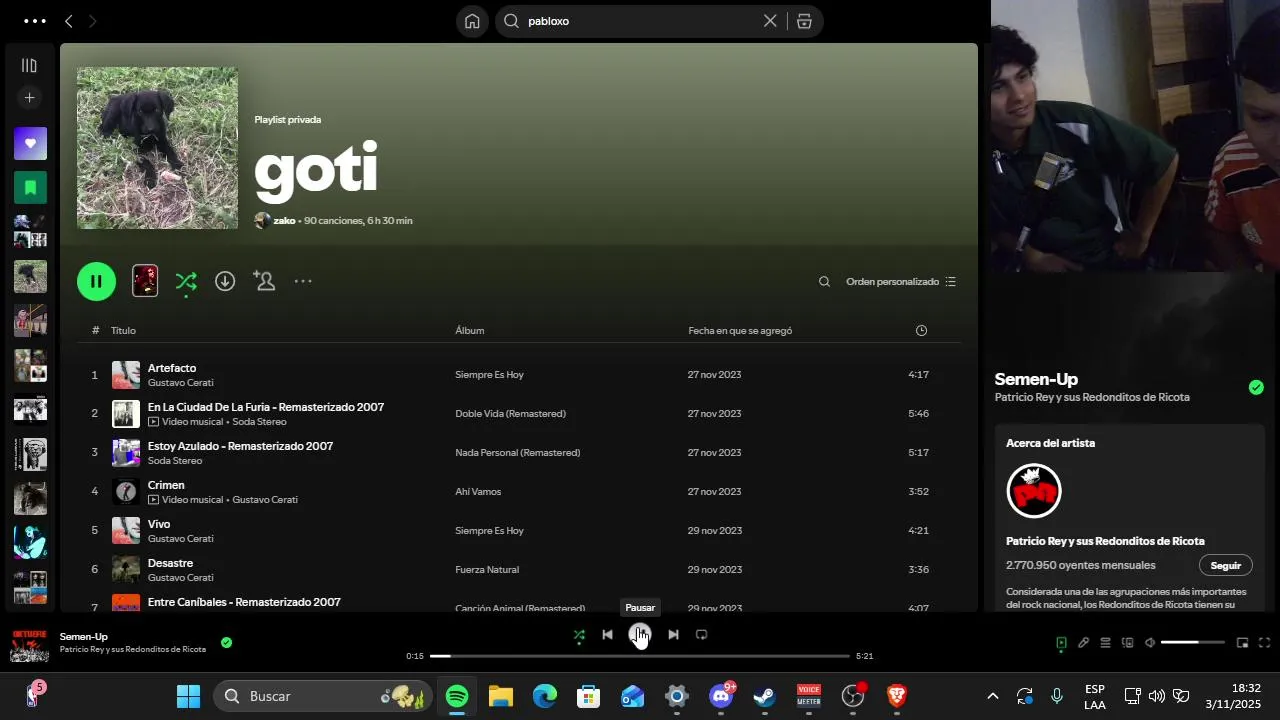Click the small album preview next to pause
The height and width of the screenshot is (720, 1280).
[x=145, y=281]
